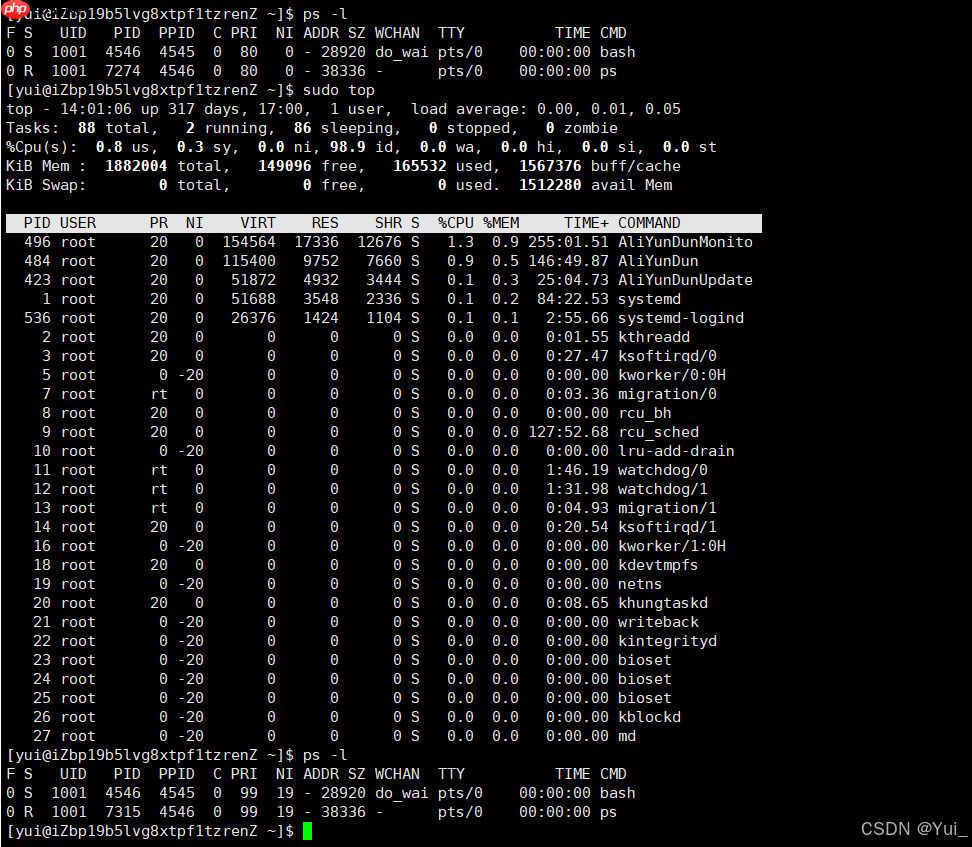
Task: Select the 'sudo top' command text
Action: pyautogui.click(x=338, y=90)
